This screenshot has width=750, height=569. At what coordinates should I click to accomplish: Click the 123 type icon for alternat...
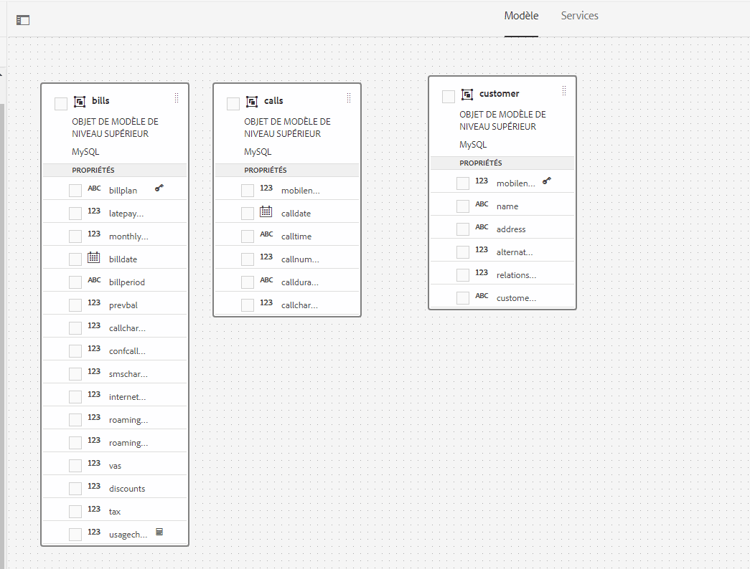[482, 250]
